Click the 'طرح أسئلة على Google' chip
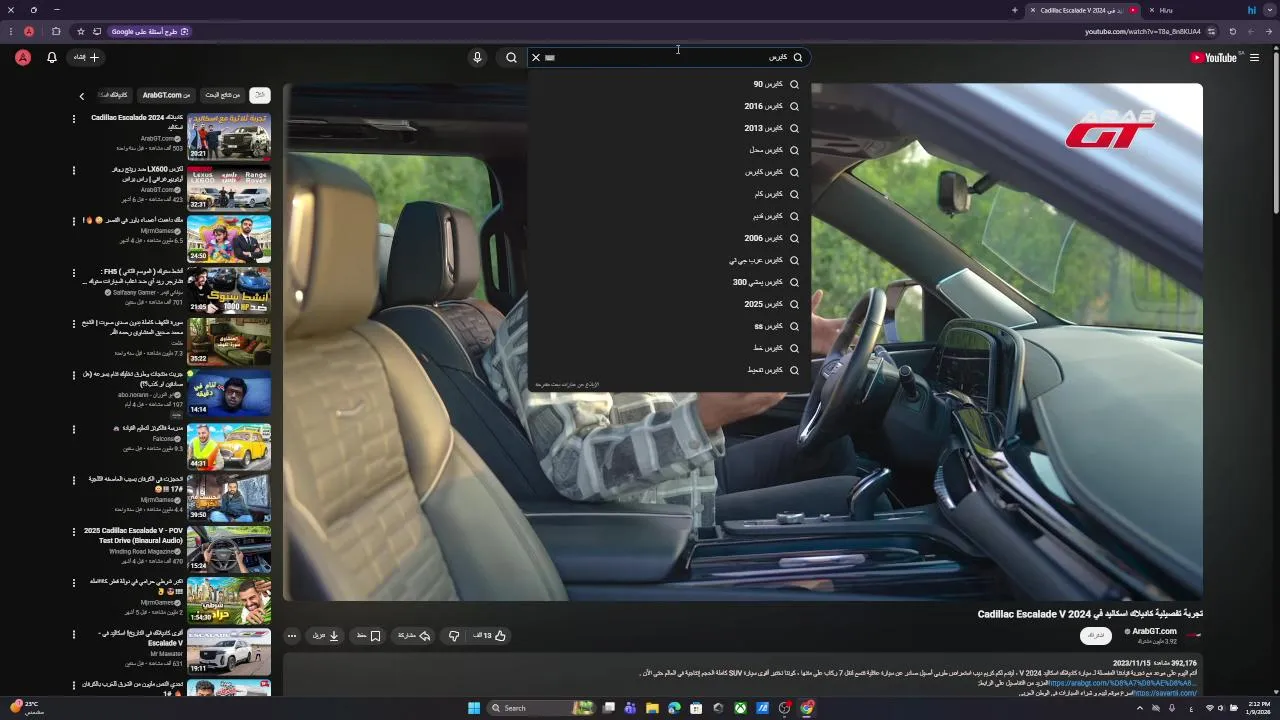This screenshot has width=1280, height=720. [149, 31]
